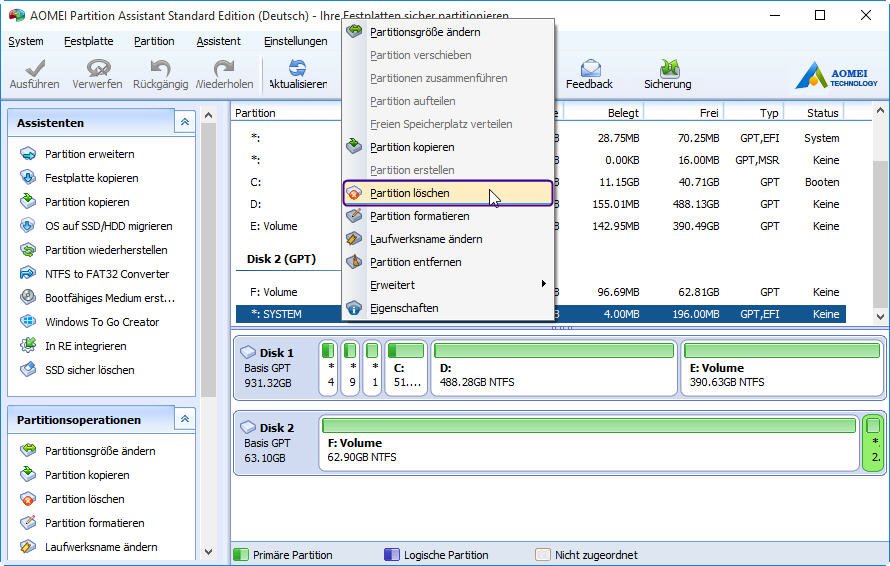The width and height of the screenshot is (890, 566).
Task: Start the Festplatte kopieren wizard
Action: (x=91, y=178)
